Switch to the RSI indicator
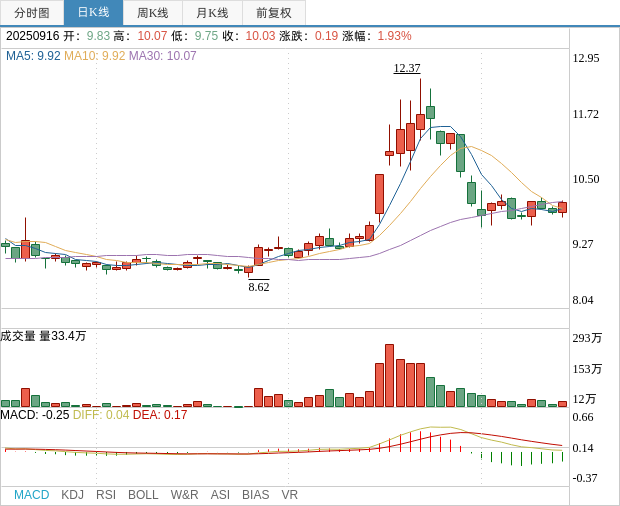 [106, 495]
